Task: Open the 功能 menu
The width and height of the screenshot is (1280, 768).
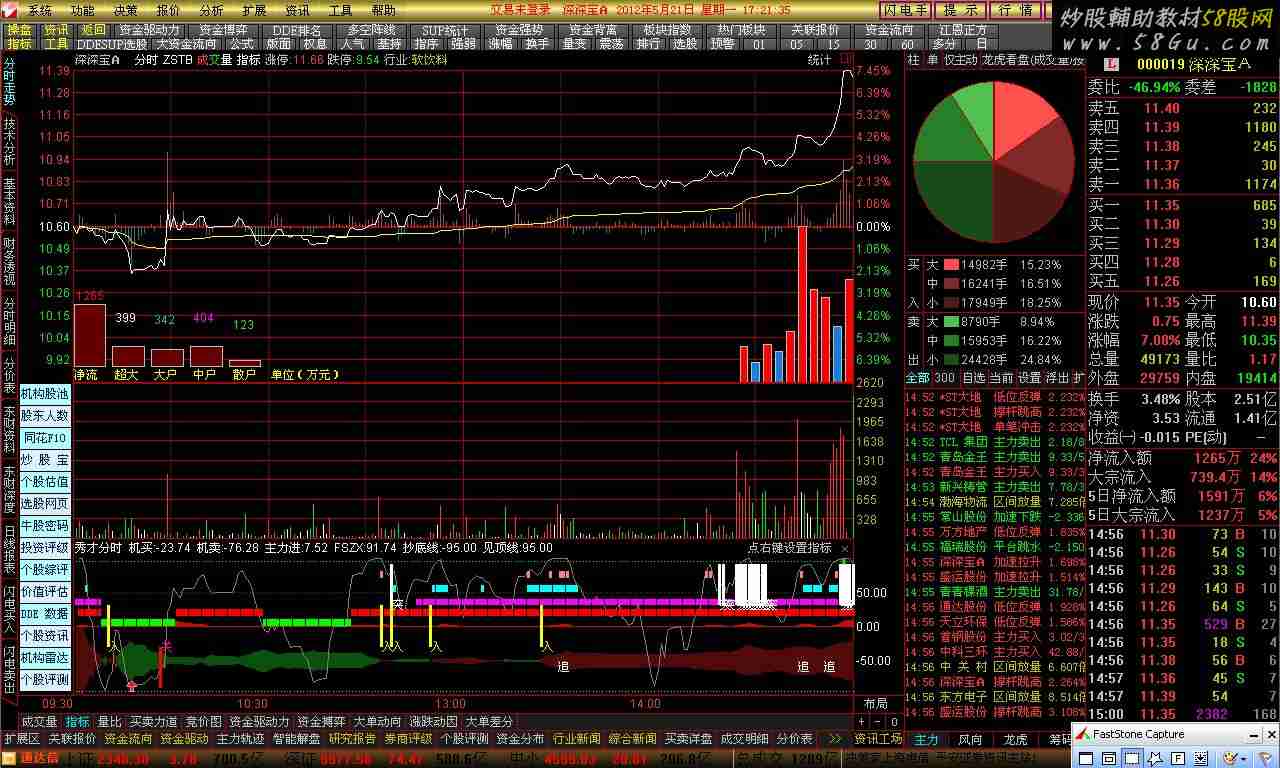Action: tap(83, 10)
